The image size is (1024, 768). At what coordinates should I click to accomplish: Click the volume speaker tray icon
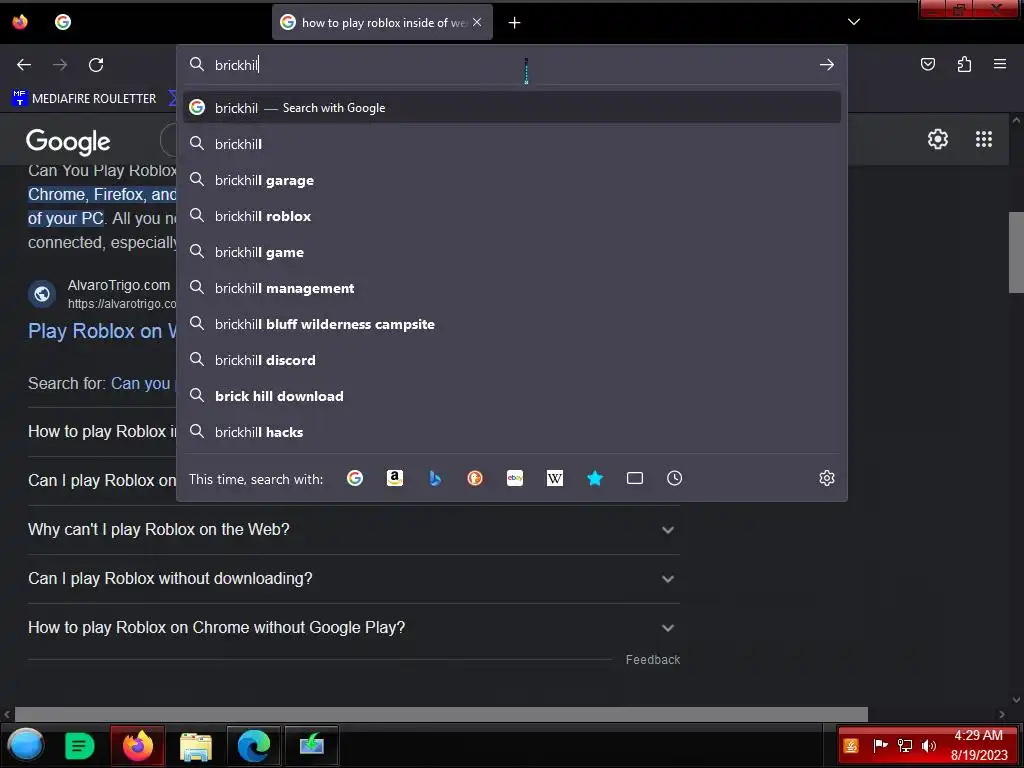click(x=929, y=745)
